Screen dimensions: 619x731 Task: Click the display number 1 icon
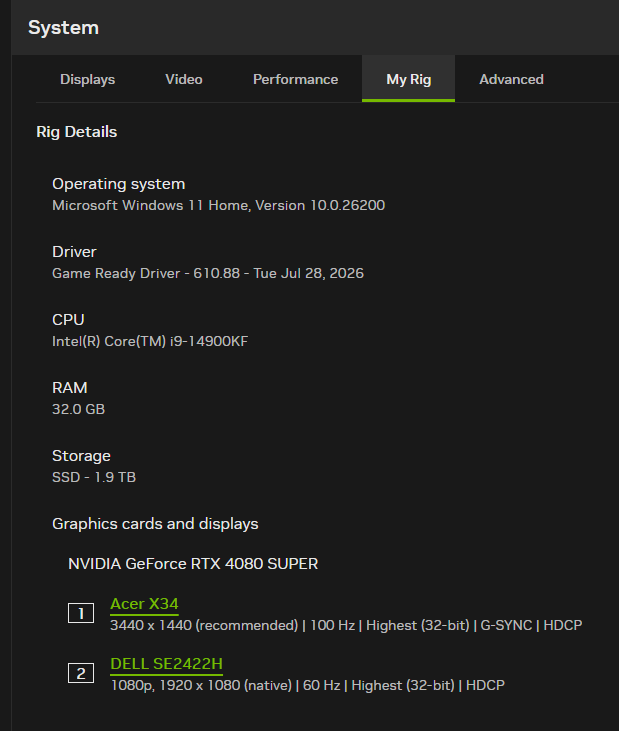point(81,613)
